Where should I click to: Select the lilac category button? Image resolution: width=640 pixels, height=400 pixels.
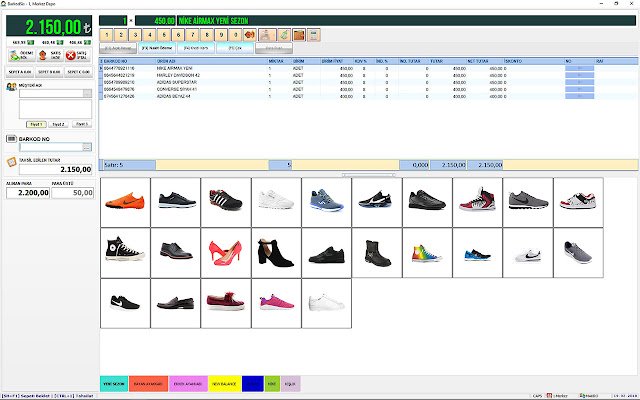coord(291,384)
